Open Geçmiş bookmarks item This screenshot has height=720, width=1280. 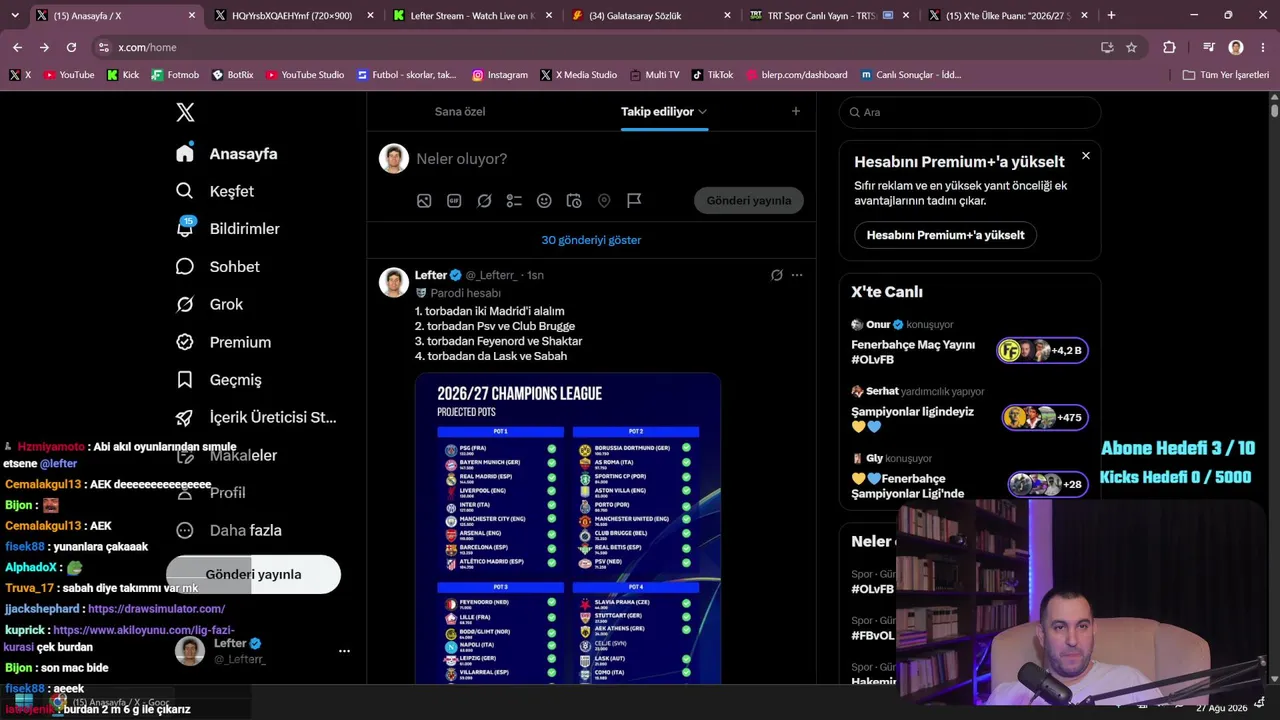click(219, 380)
